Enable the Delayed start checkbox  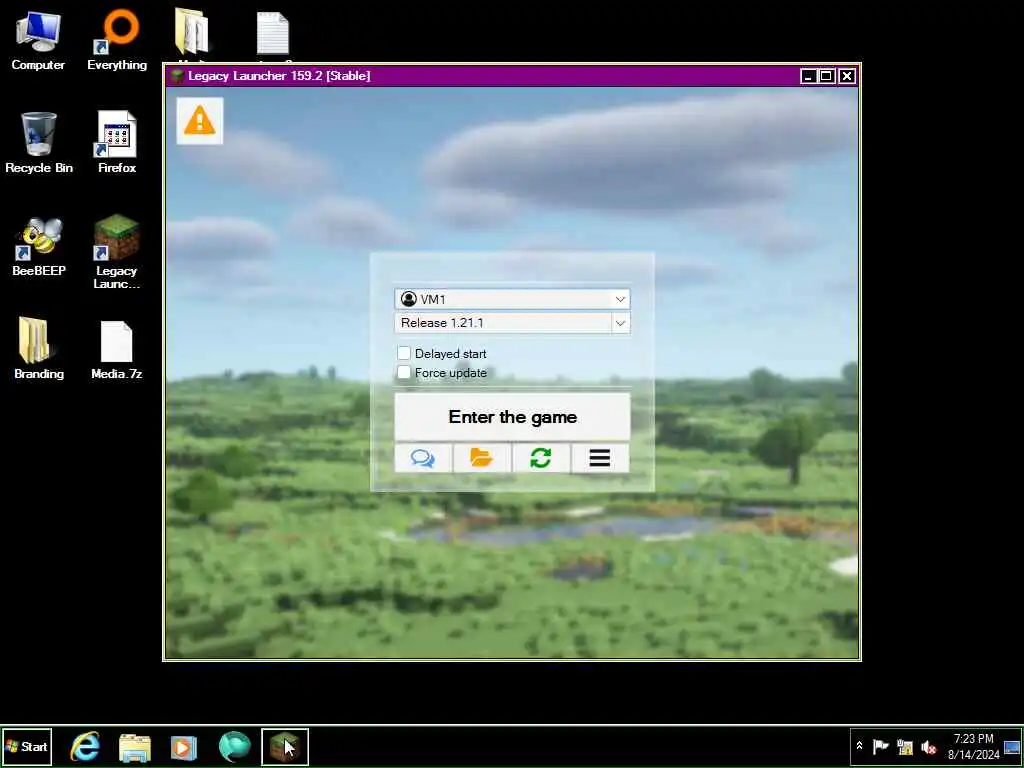pos(404,353)
